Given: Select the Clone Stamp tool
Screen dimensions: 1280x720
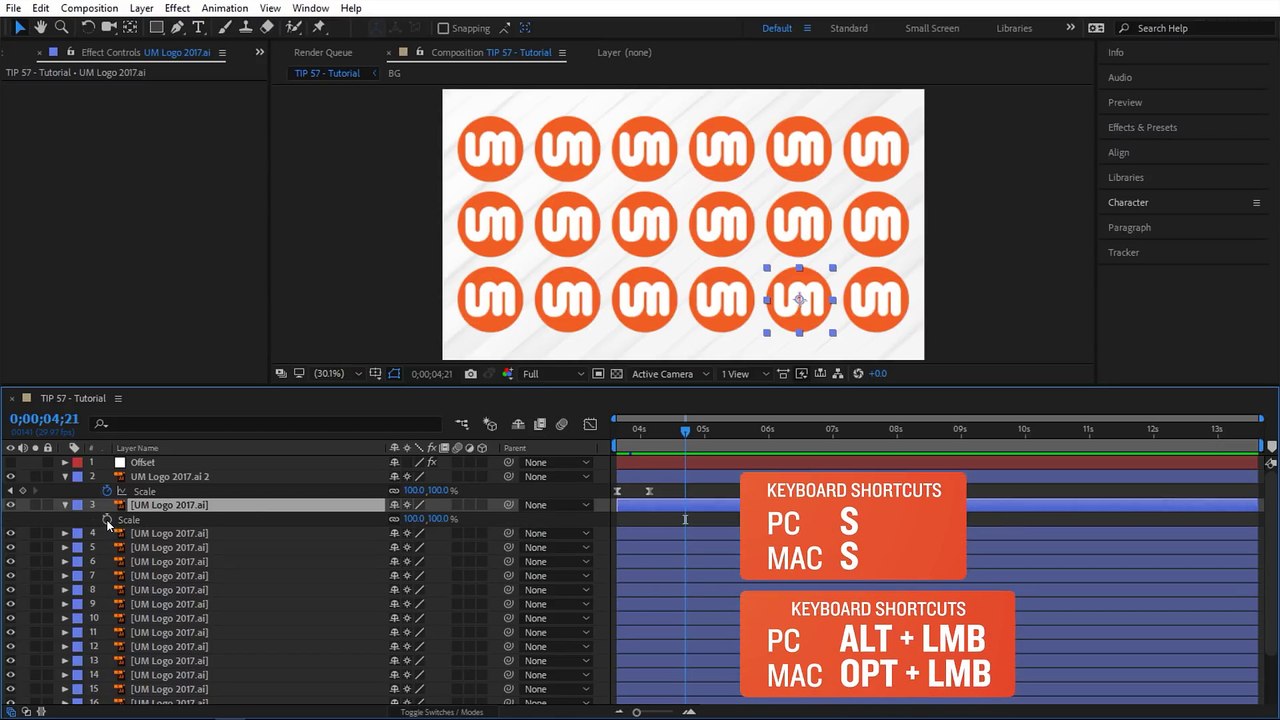Looking at the screenshot, I should point(245,28).
